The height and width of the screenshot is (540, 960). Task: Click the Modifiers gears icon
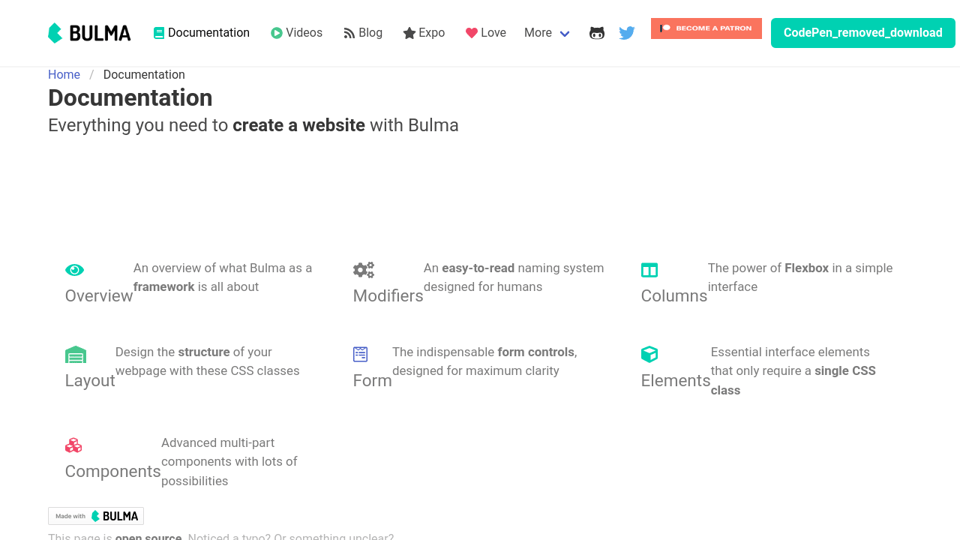click(x=364, y=269)
